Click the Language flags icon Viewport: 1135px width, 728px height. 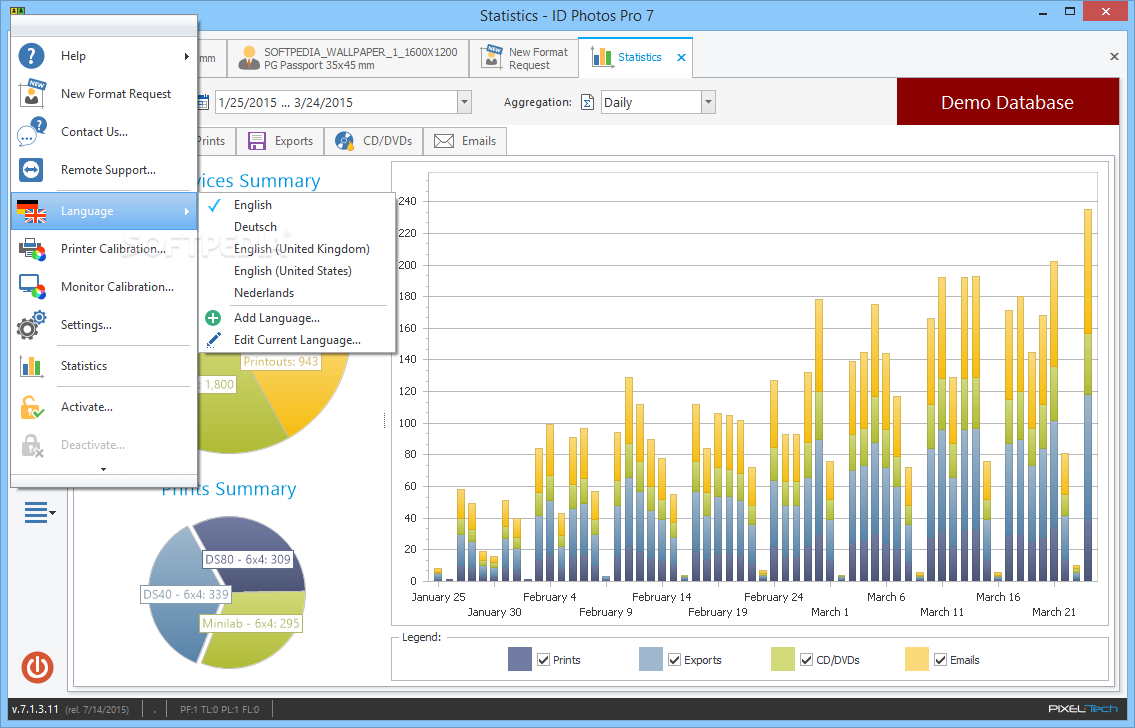pos(31,211)
